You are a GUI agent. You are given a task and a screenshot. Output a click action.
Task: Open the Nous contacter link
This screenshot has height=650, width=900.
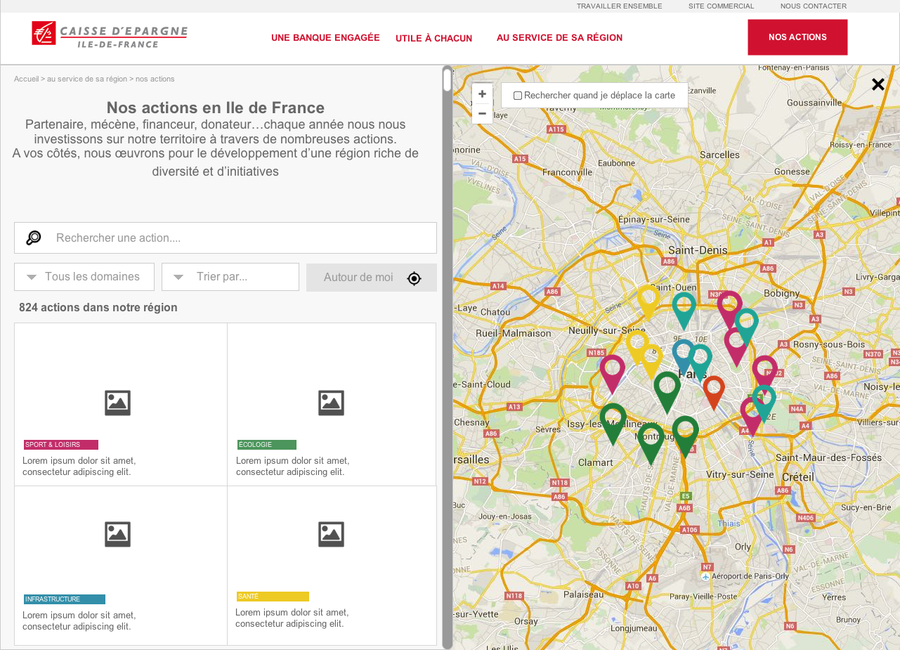coord(813,6)
